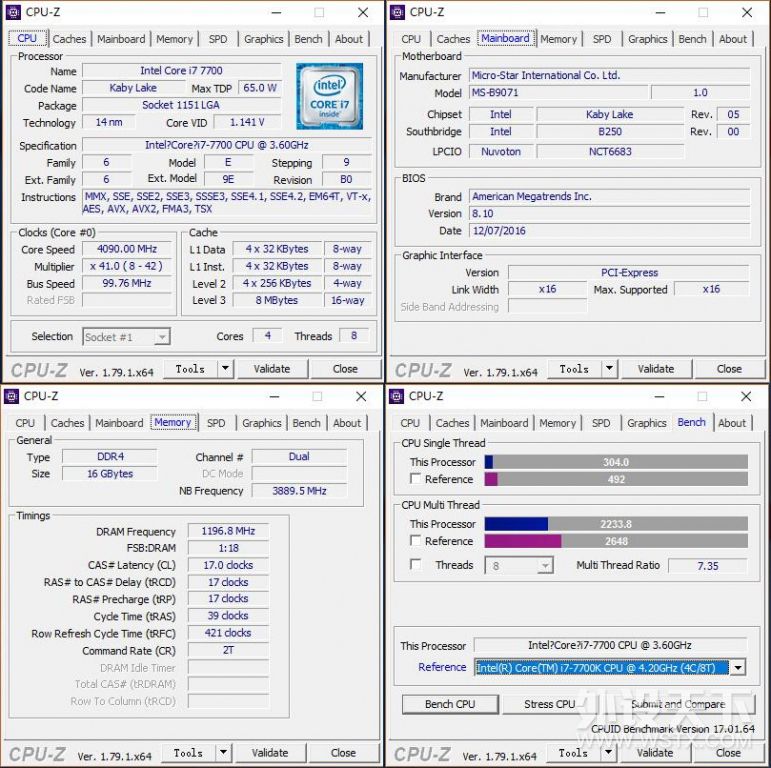This screenshot has height=768, width=771.
Task: Click Row Refresh Cycle Time 421 clocks
Action: pos(228,633)
